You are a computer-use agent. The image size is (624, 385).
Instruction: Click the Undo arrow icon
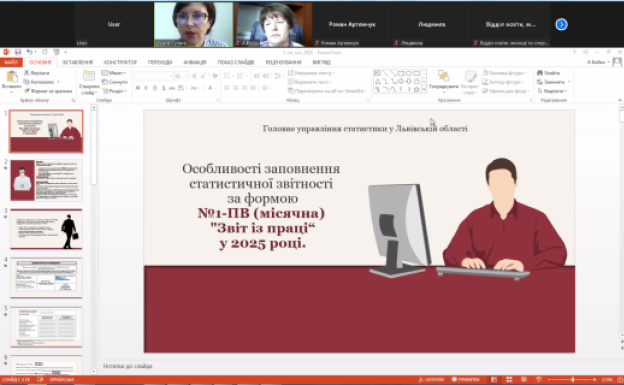(x=29, y=52)
